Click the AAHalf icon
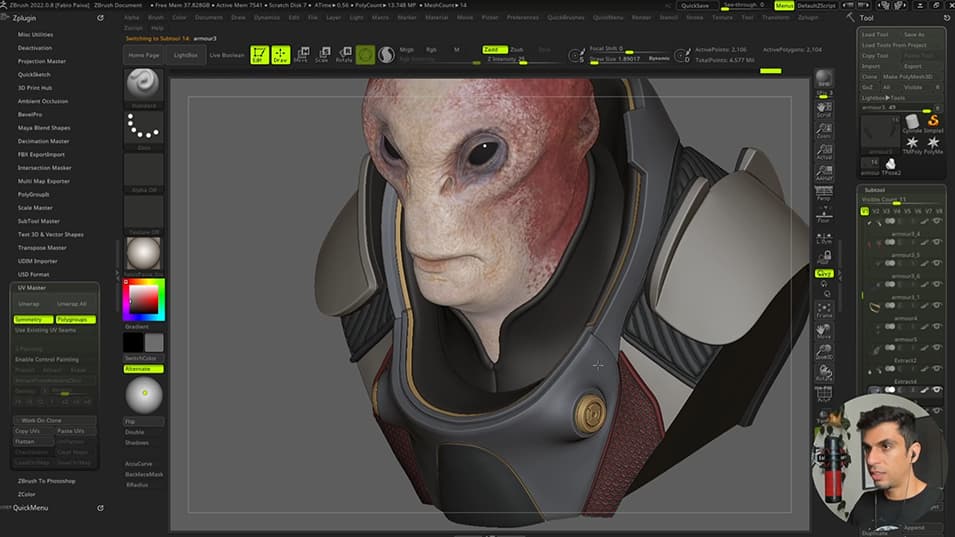Viewport: 955px width, 537px height. 824,173
